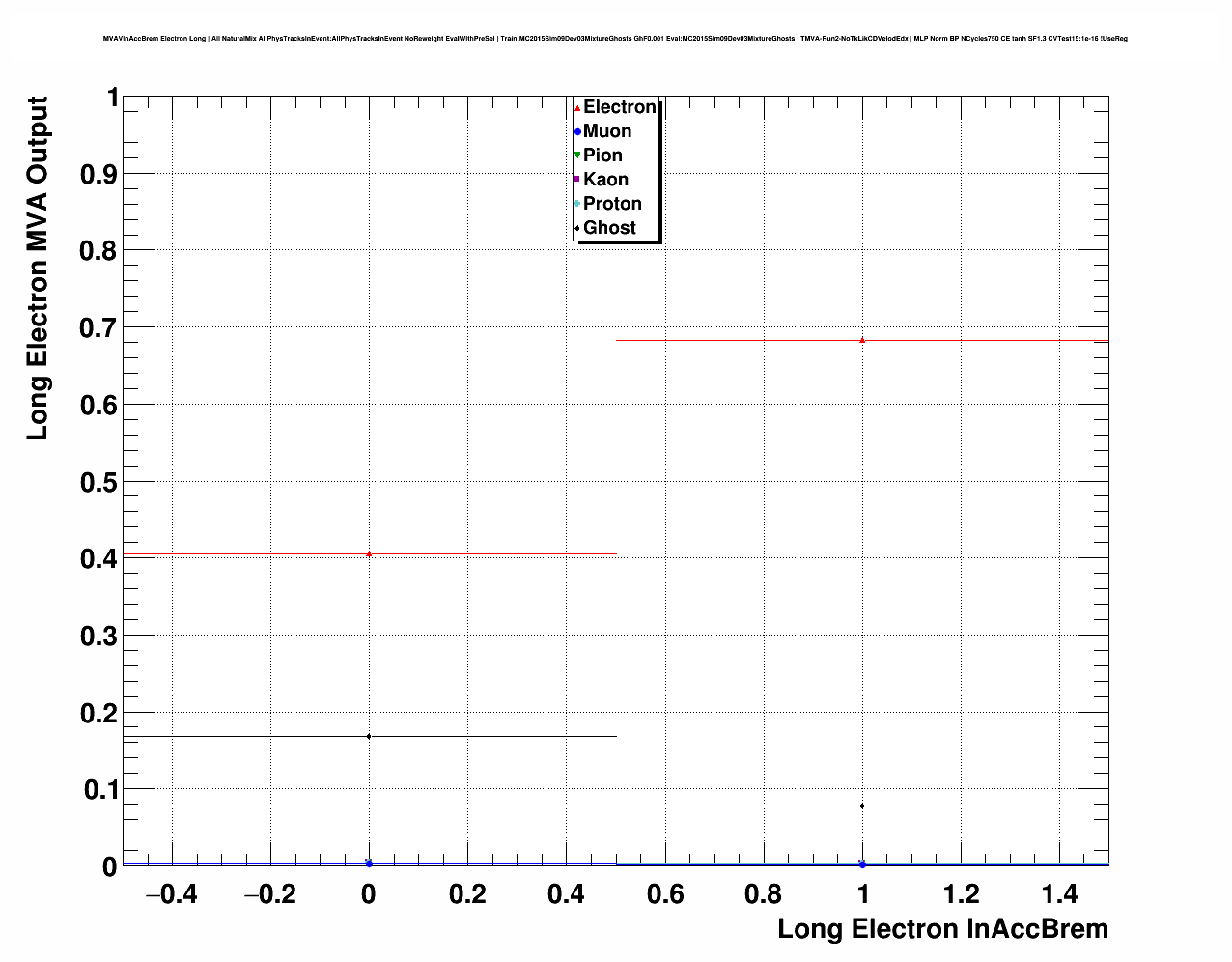Click the y-axis tick label 0.1

pyautogui.click(x=100, y=790)
